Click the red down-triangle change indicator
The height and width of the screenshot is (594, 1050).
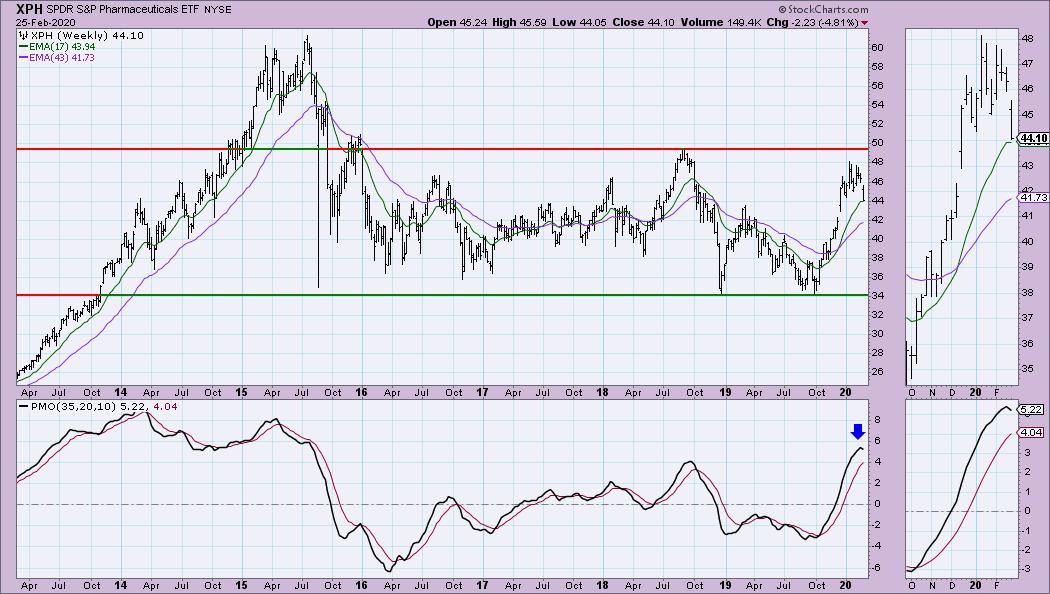[865, 23]
